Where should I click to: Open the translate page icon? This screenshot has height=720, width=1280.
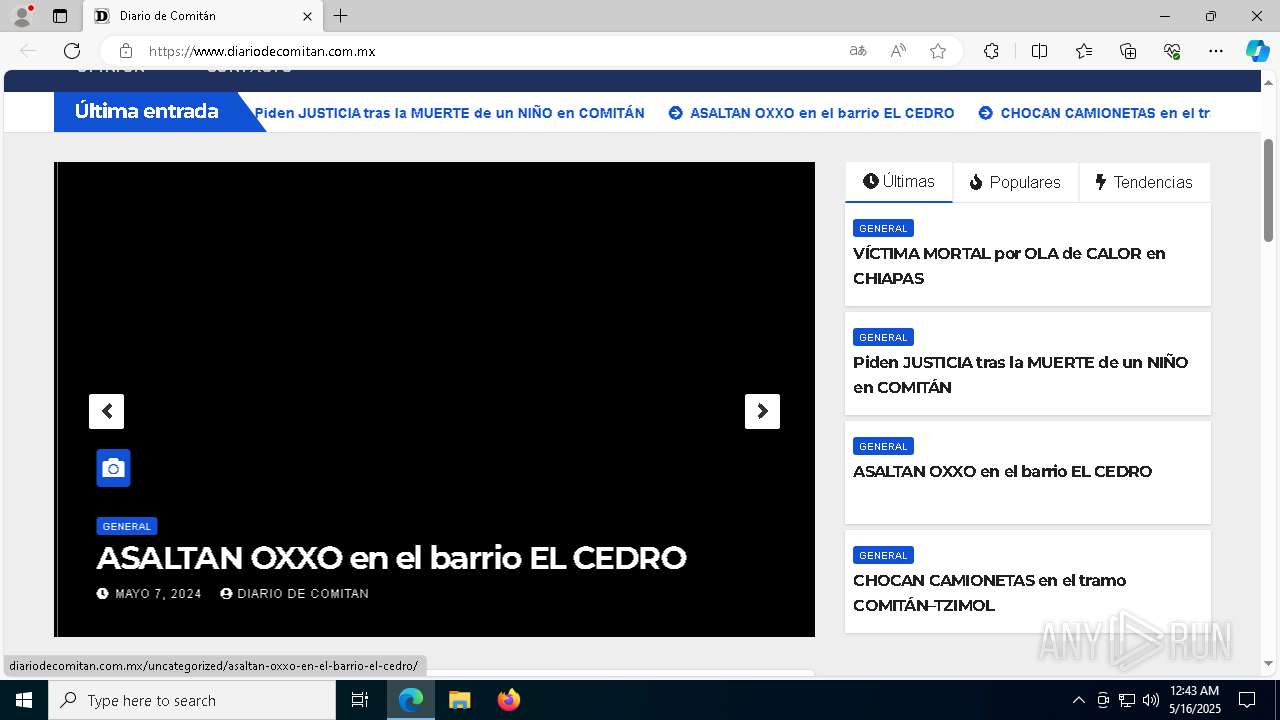(858, 51)
